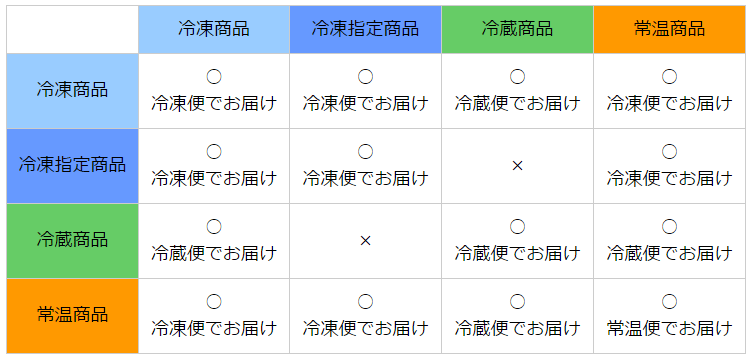752x360 pixels.
Task: Click circle in 常温商品 row, 常温商品 column
Action: [x=670, y=302]
